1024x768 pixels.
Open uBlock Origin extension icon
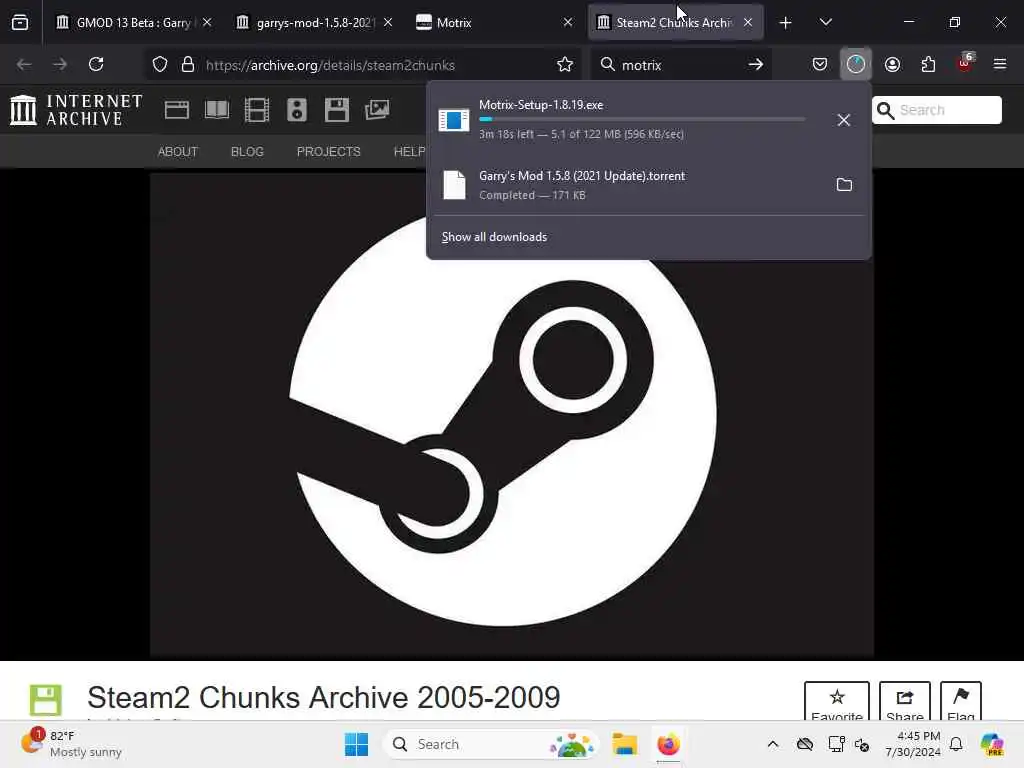[x=965, y=65]
